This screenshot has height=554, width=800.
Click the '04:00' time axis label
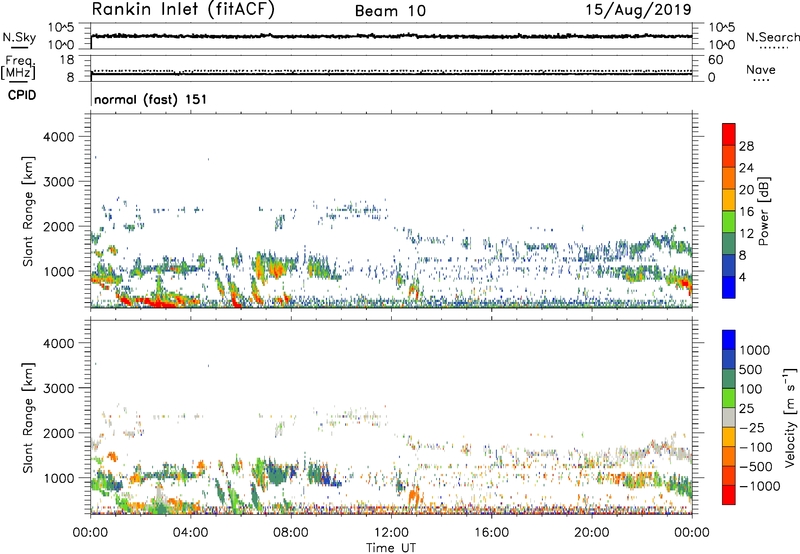pyautogui.click(x=190, y=533)
